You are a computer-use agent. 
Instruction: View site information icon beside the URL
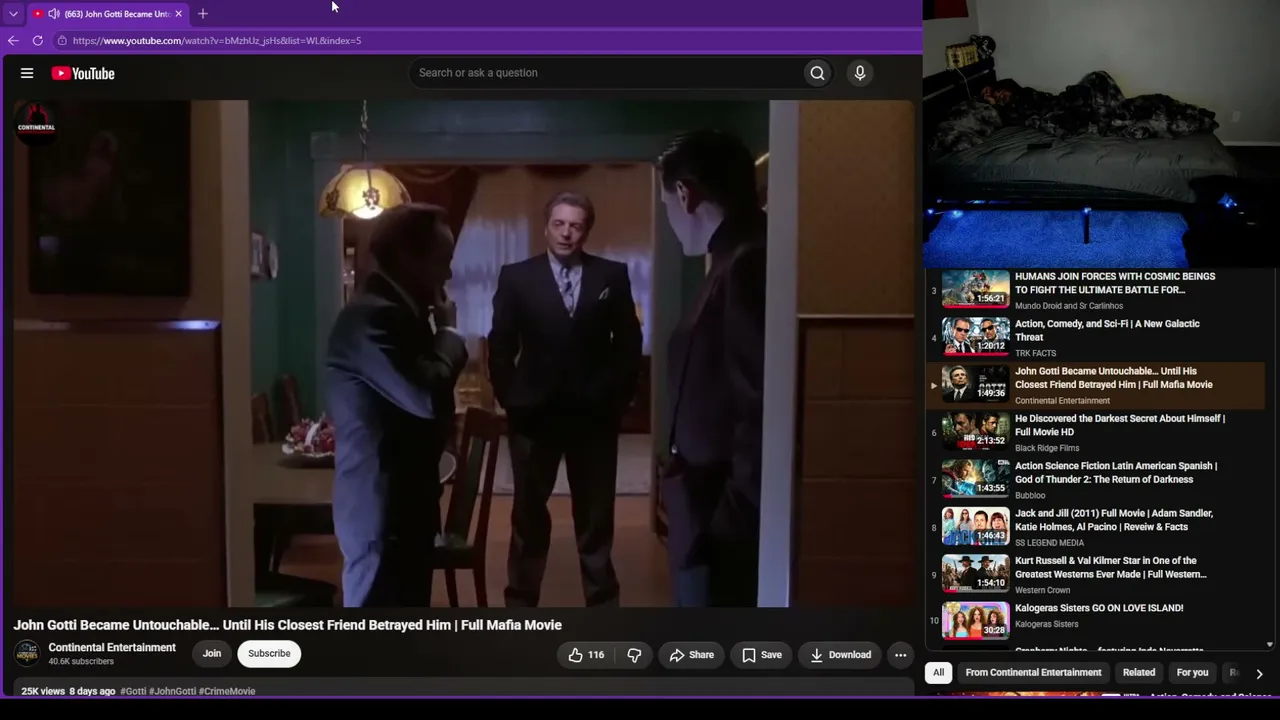(62, 41)
